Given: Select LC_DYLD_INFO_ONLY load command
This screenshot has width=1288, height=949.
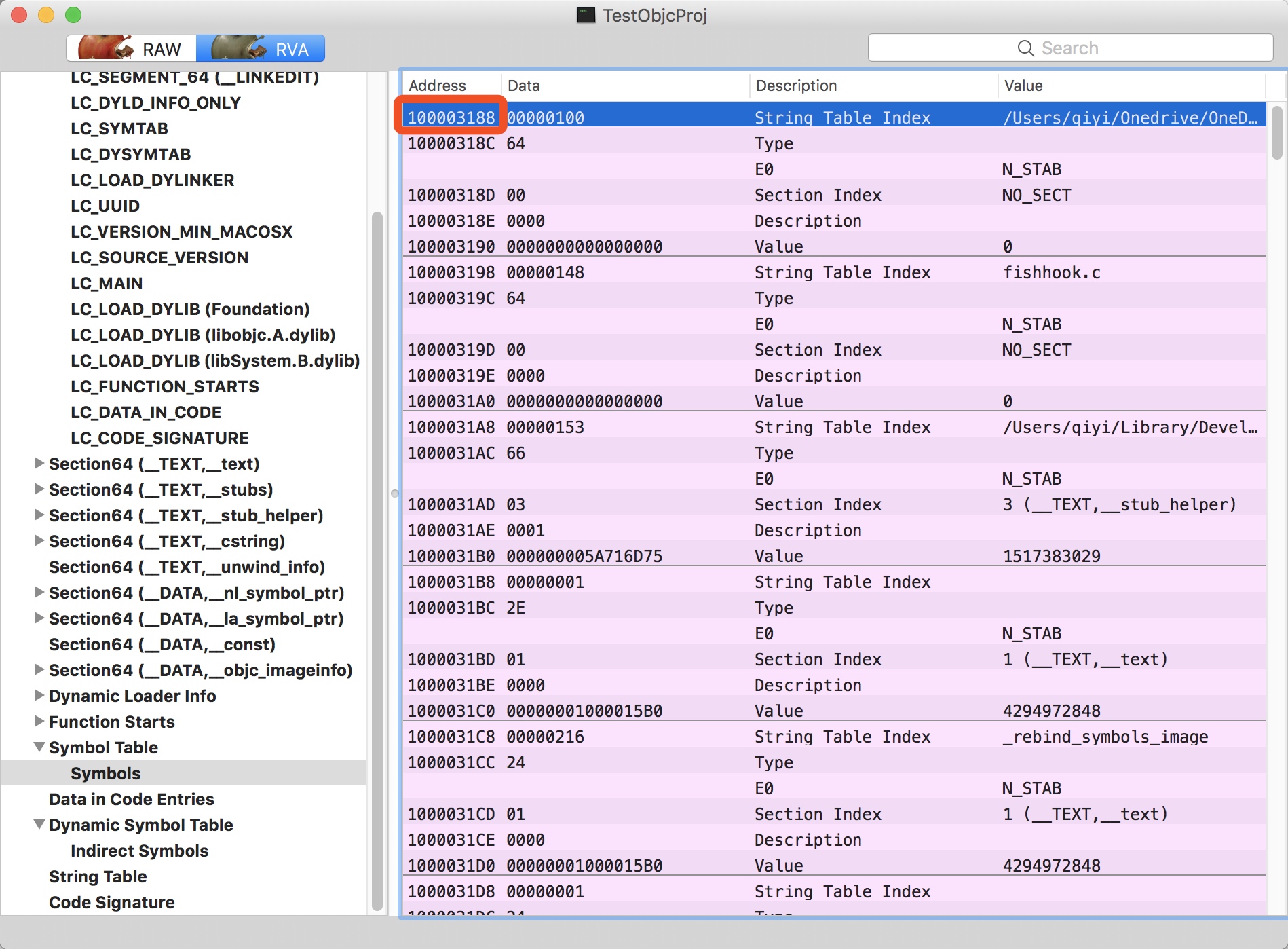Looking at the screenshot, I should 155,103.
